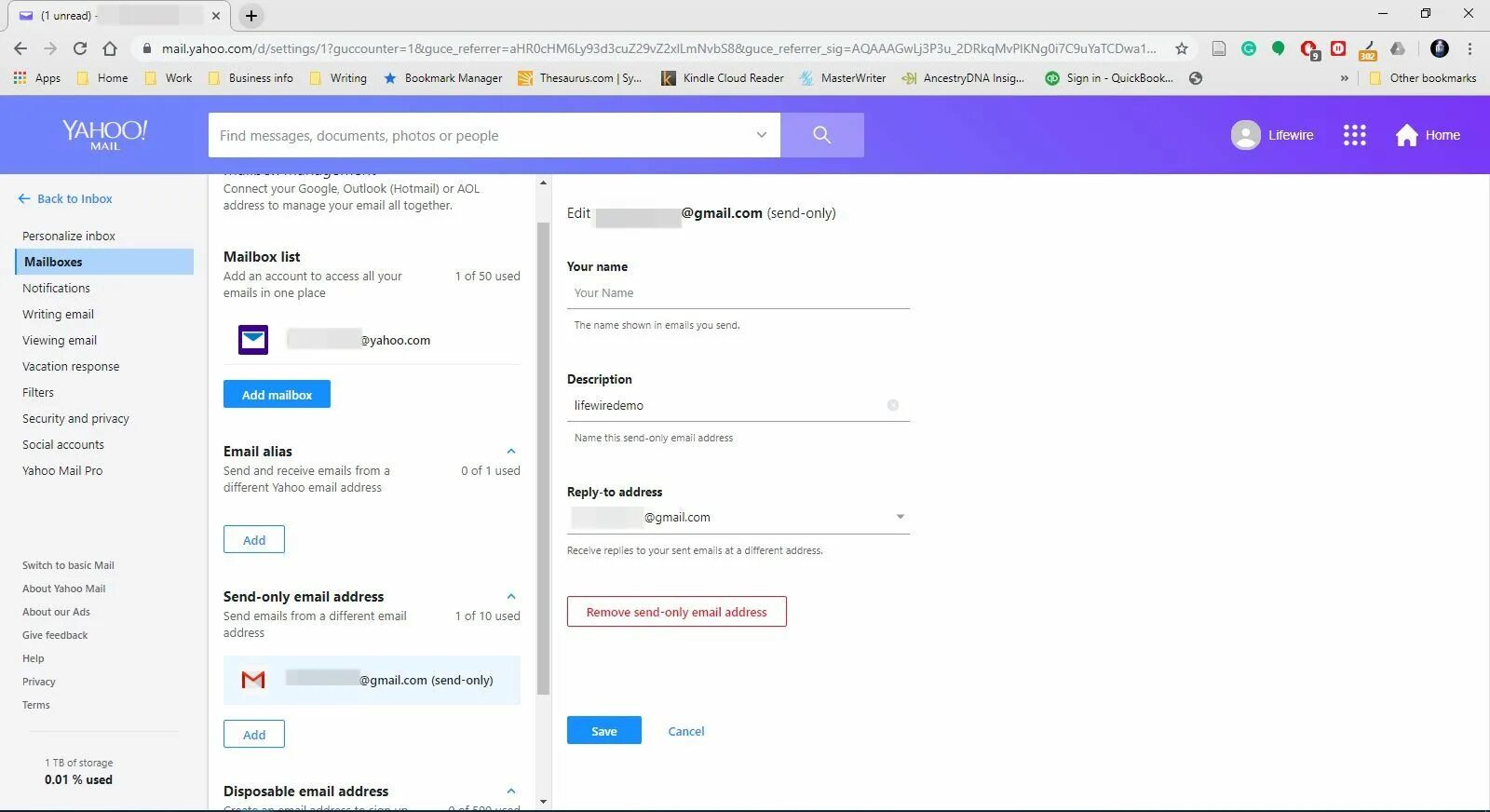Expand the search options dropdown arrow
This screenshot has height=812, width=1490.
point(761,135)
